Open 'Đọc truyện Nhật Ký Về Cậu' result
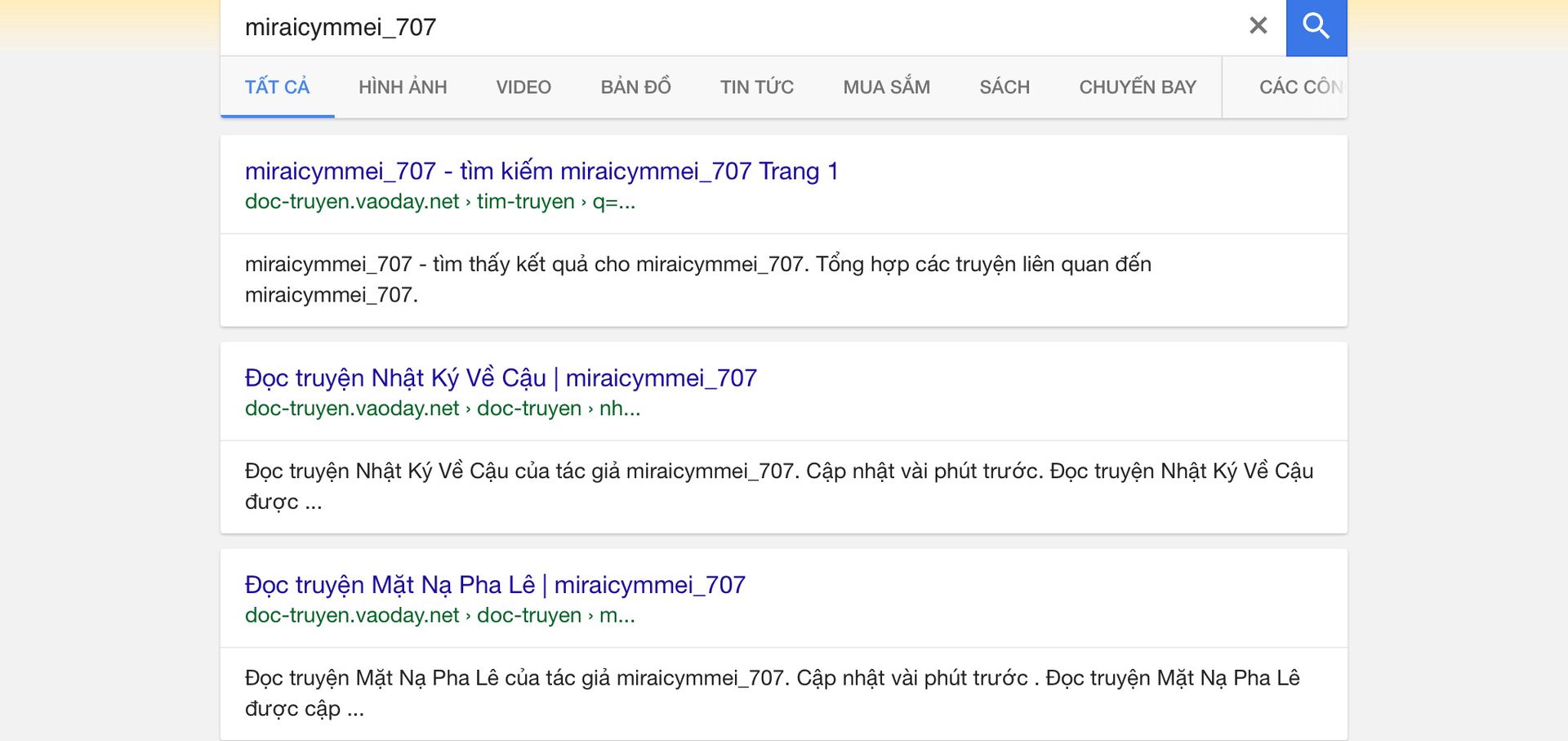The height and width of the screenshot is (741, 1568). 501,377
